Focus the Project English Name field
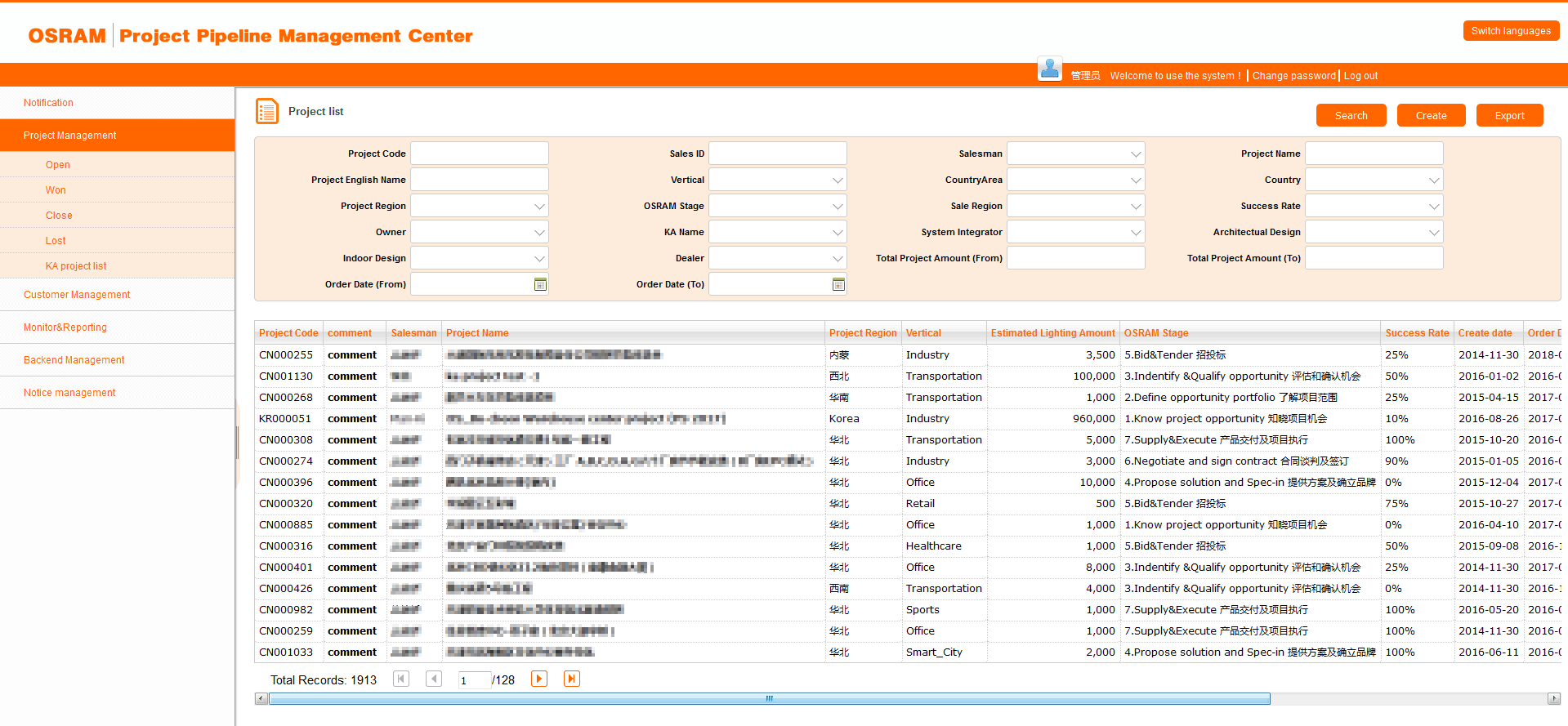 (x=480, y=180)
